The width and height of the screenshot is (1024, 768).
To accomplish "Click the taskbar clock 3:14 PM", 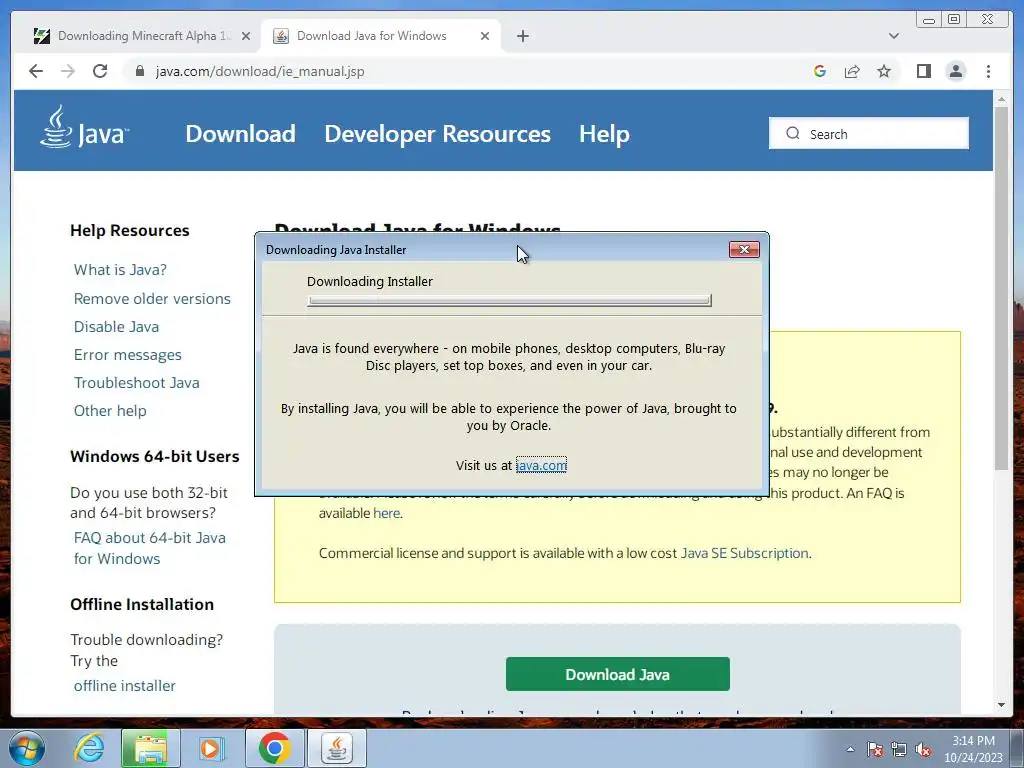I will coord(973,748).
